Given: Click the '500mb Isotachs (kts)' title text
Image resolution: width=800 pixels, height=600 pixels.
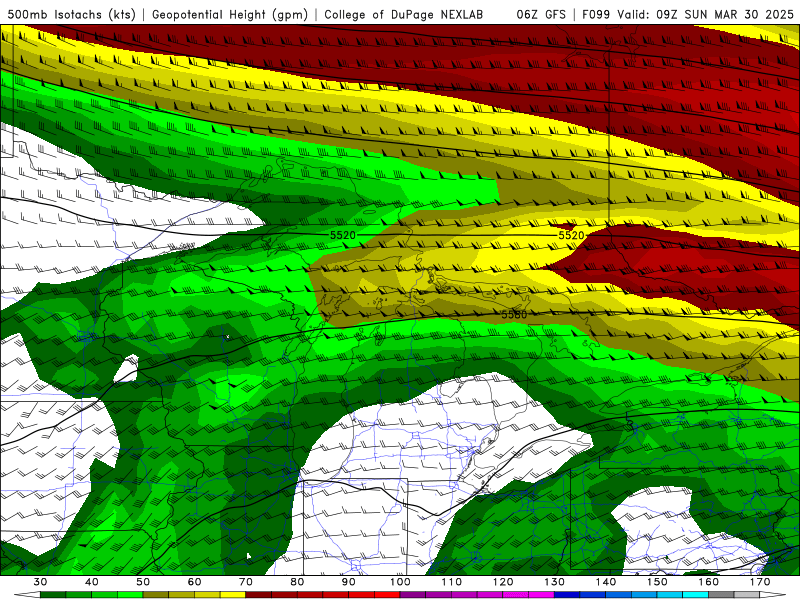Looking at the screenshot, I should (x=71, y=14).
